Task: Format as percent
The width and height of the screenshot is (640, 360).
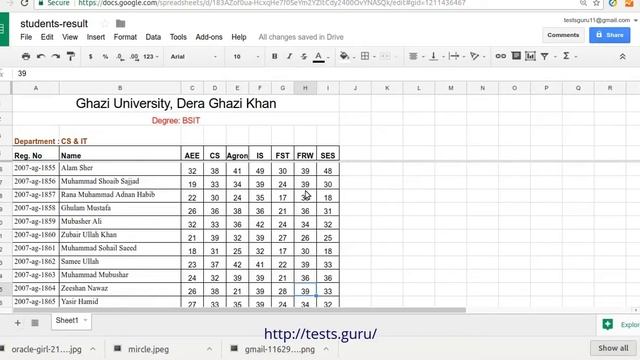Action: point(105,57)
